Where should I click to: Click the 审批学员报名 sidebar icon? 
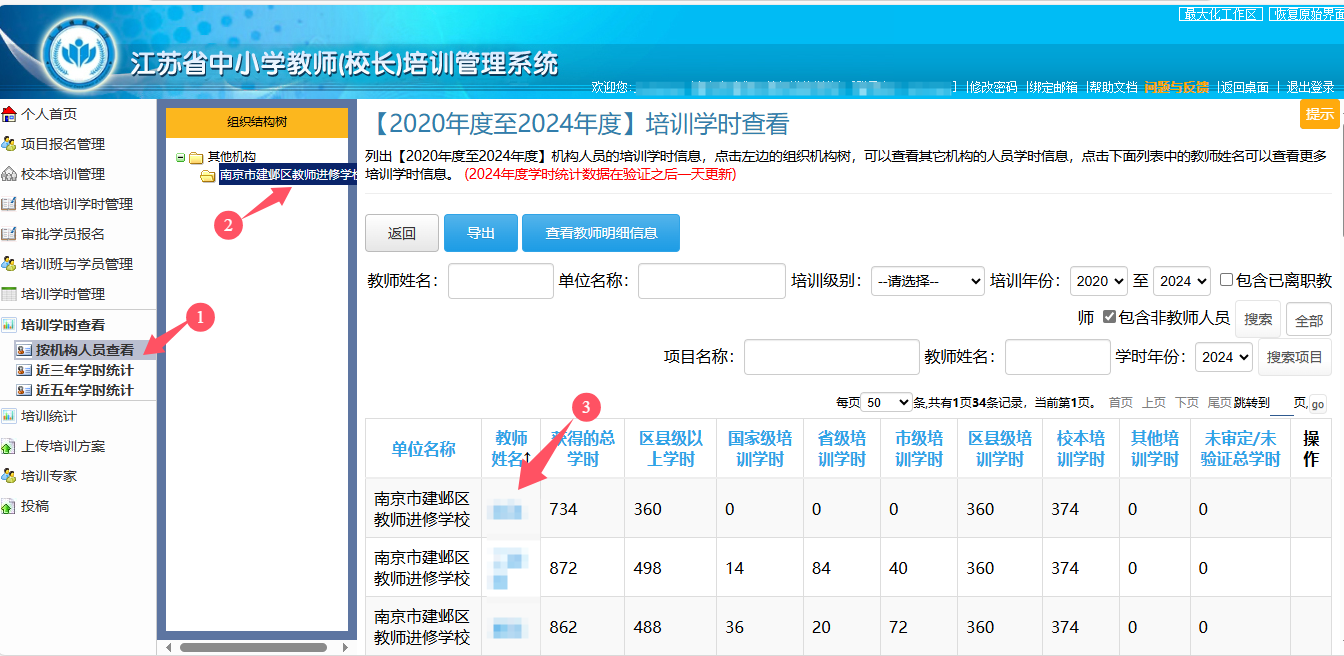[10, 234]
